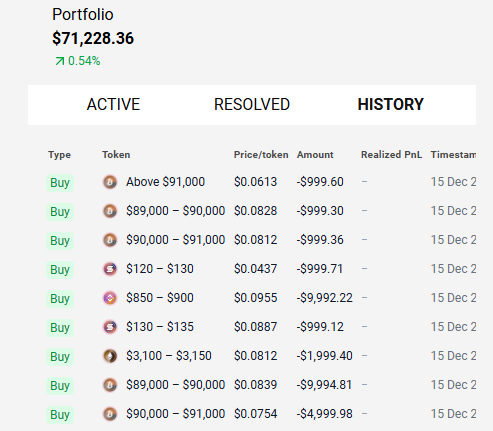Viewport: 493px width, 431px height.
Task: Click Buy badge in $3,100 – $3,150 row
Action: (x=60, y=357)
